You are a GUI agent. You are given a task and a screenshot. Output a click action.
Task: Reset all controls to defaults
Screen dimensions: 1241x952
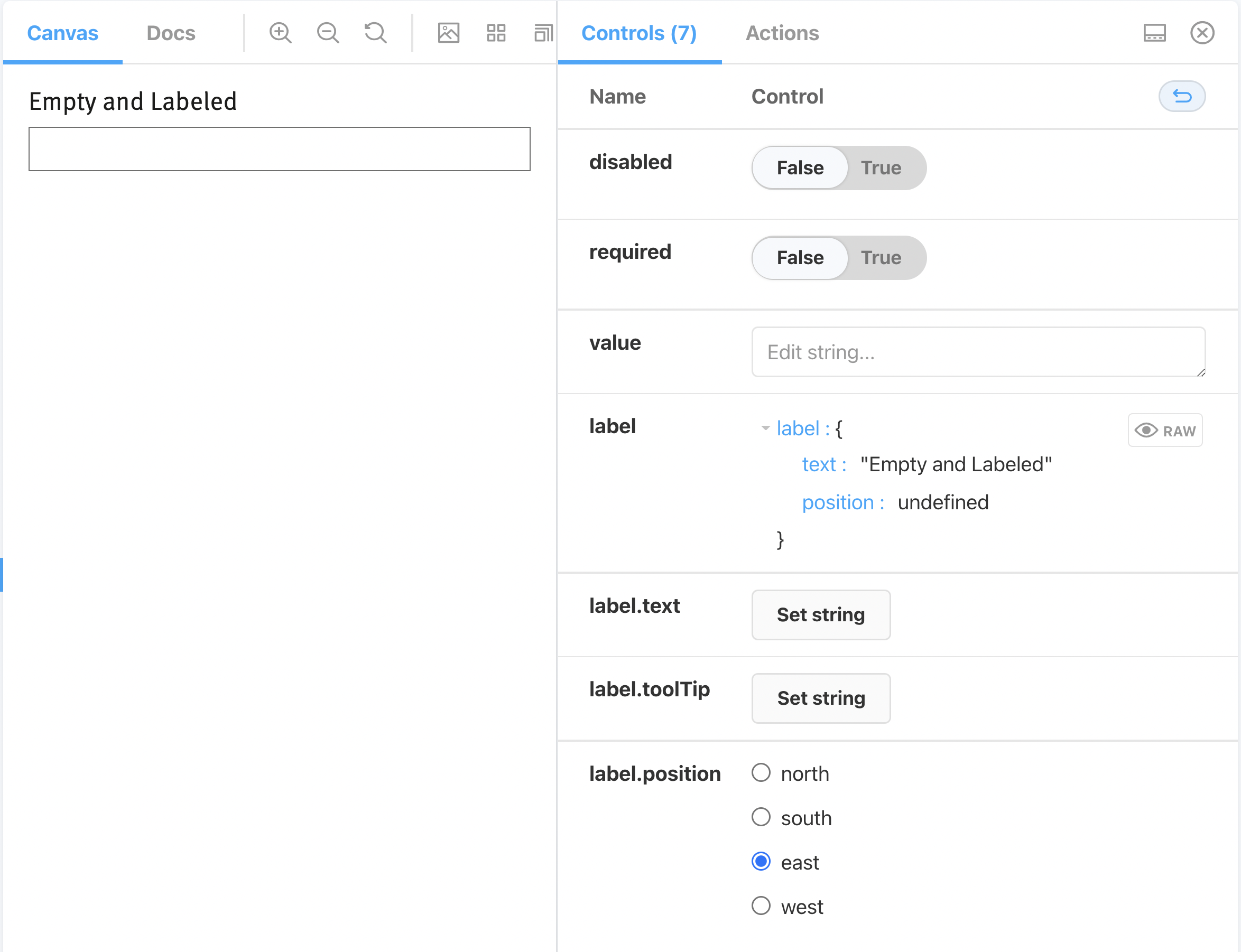pyautogui.click(x=1181, y=96)
